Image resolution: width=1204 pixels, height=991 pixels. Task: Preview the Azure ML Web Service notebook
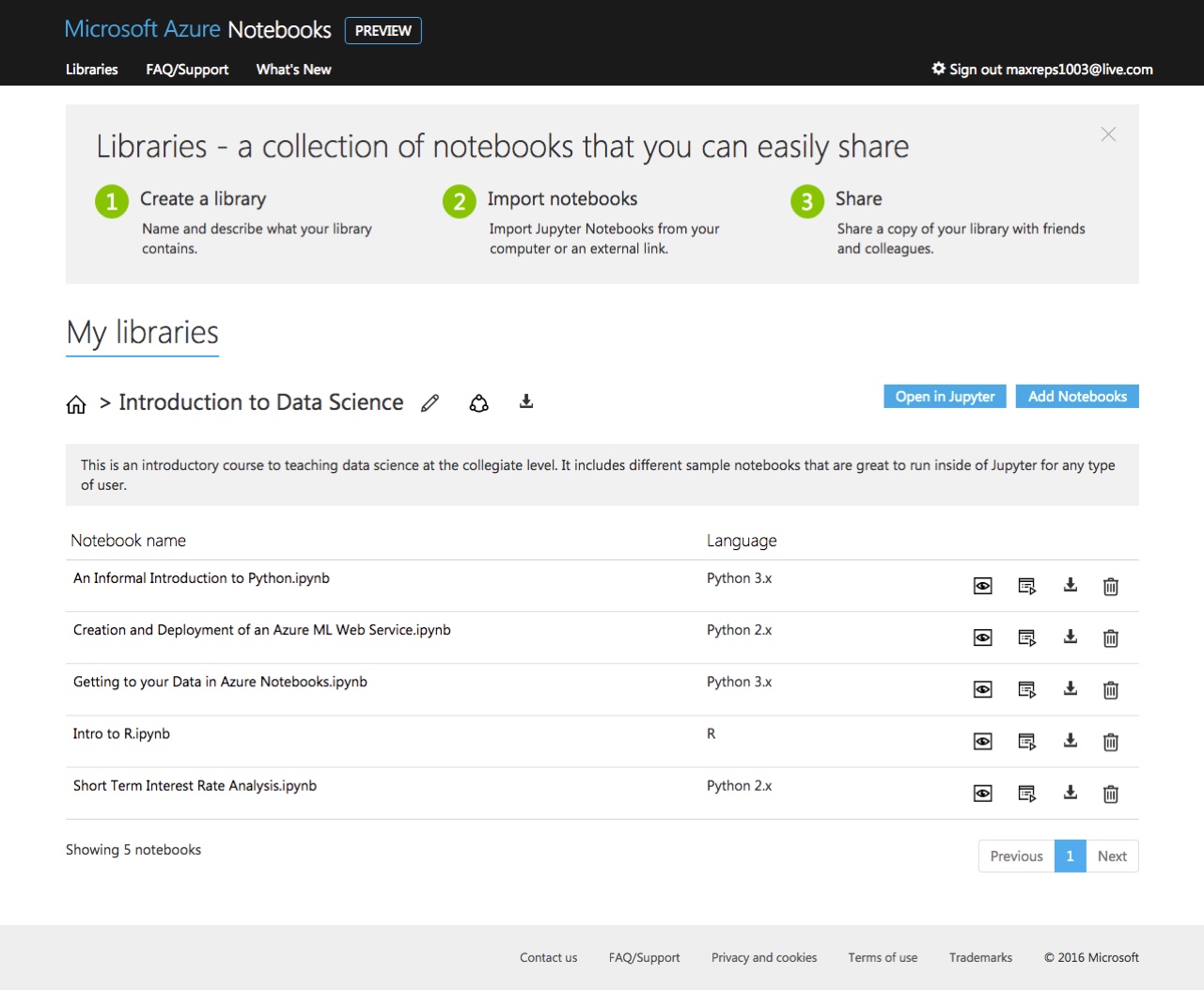tap(983, 638)
